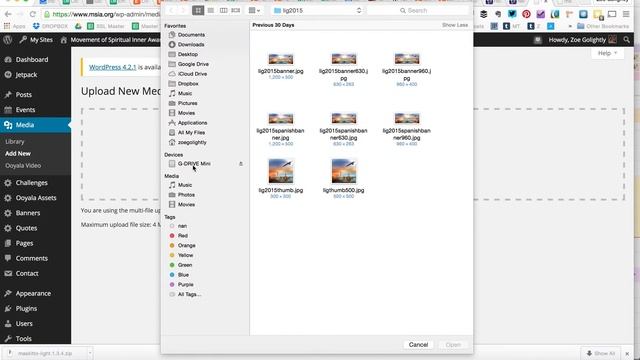The width and height of the screenshot is (640, 360).
Task: Select icon view in file dialog toolbar
Action: coord(198,10)
